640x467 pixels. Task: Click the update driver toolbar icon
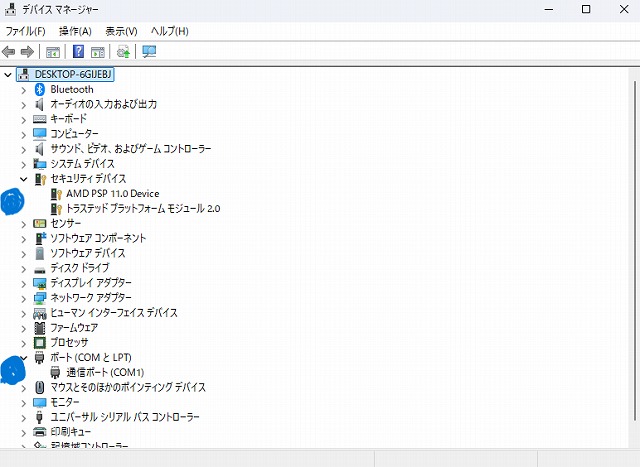click(123, 51)
